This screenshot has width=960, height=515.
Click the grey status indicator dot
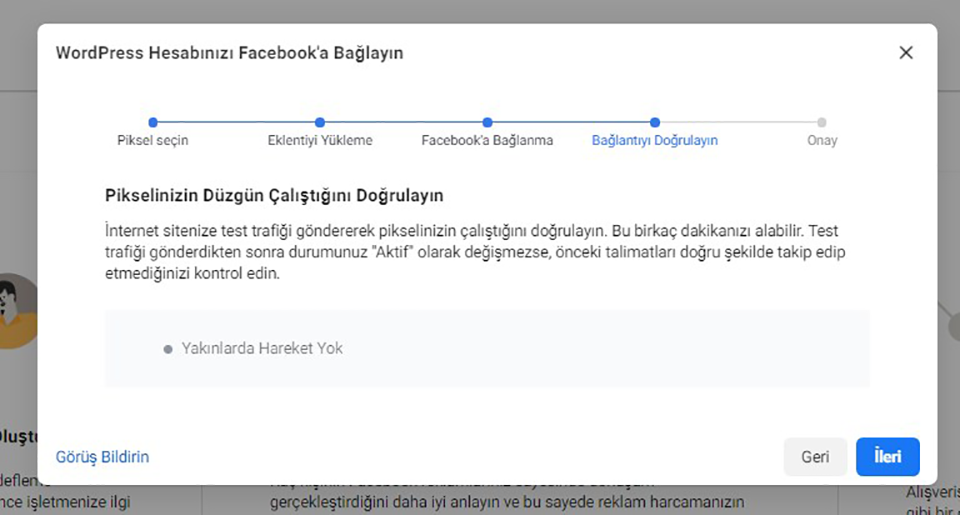(x=168, y=350)
